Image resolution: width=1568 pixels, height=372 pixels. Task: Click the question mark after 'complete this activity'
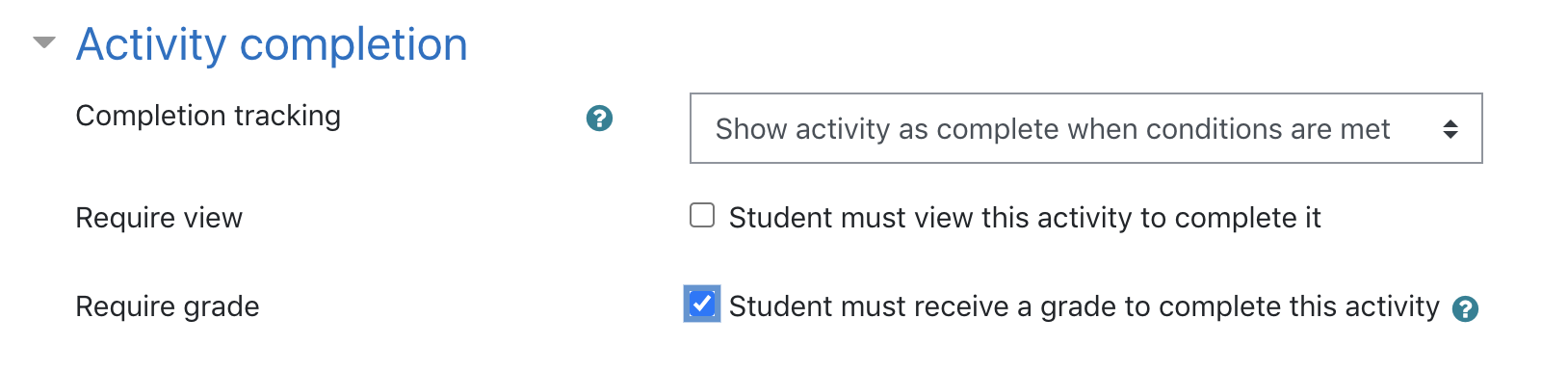[1465, 309]
